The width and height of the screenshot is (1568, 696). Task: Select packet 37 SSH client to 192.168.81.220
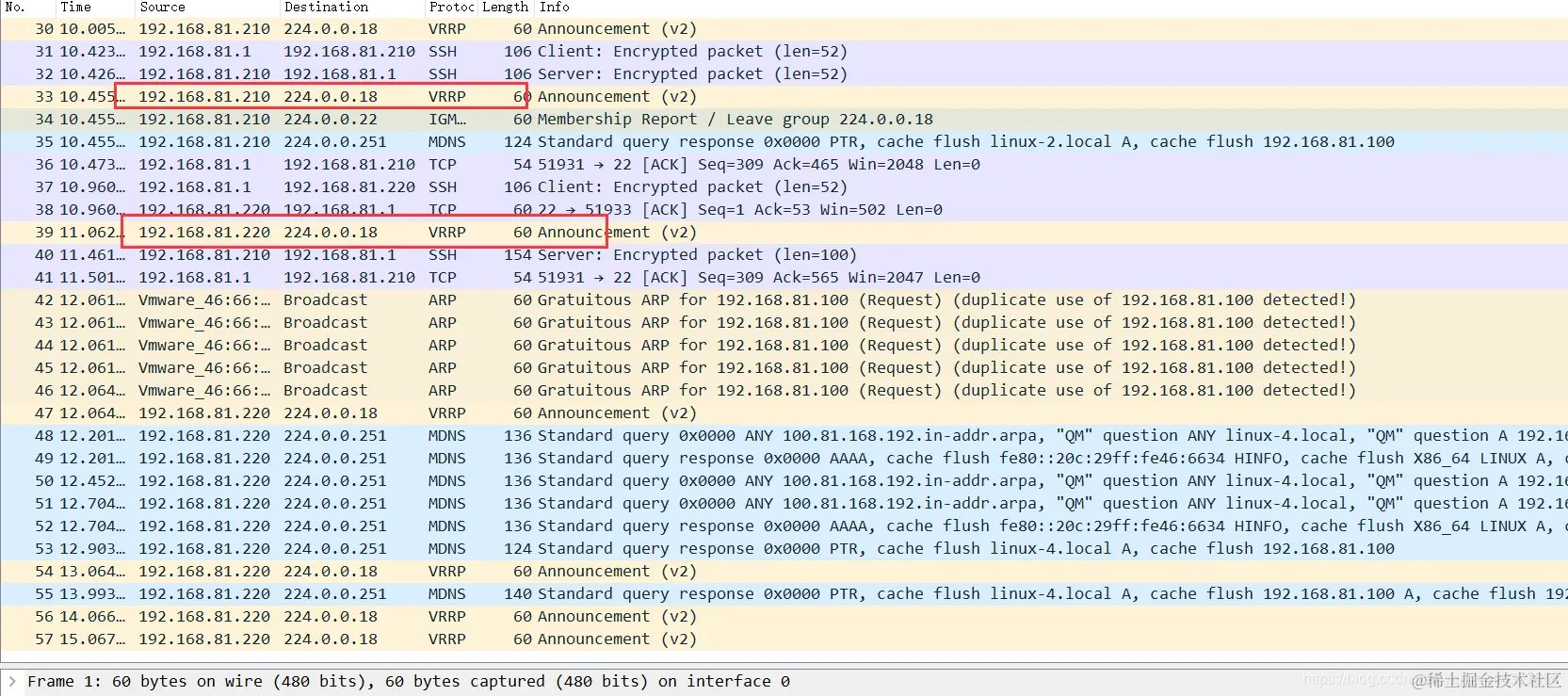click(x=784, y=187)
